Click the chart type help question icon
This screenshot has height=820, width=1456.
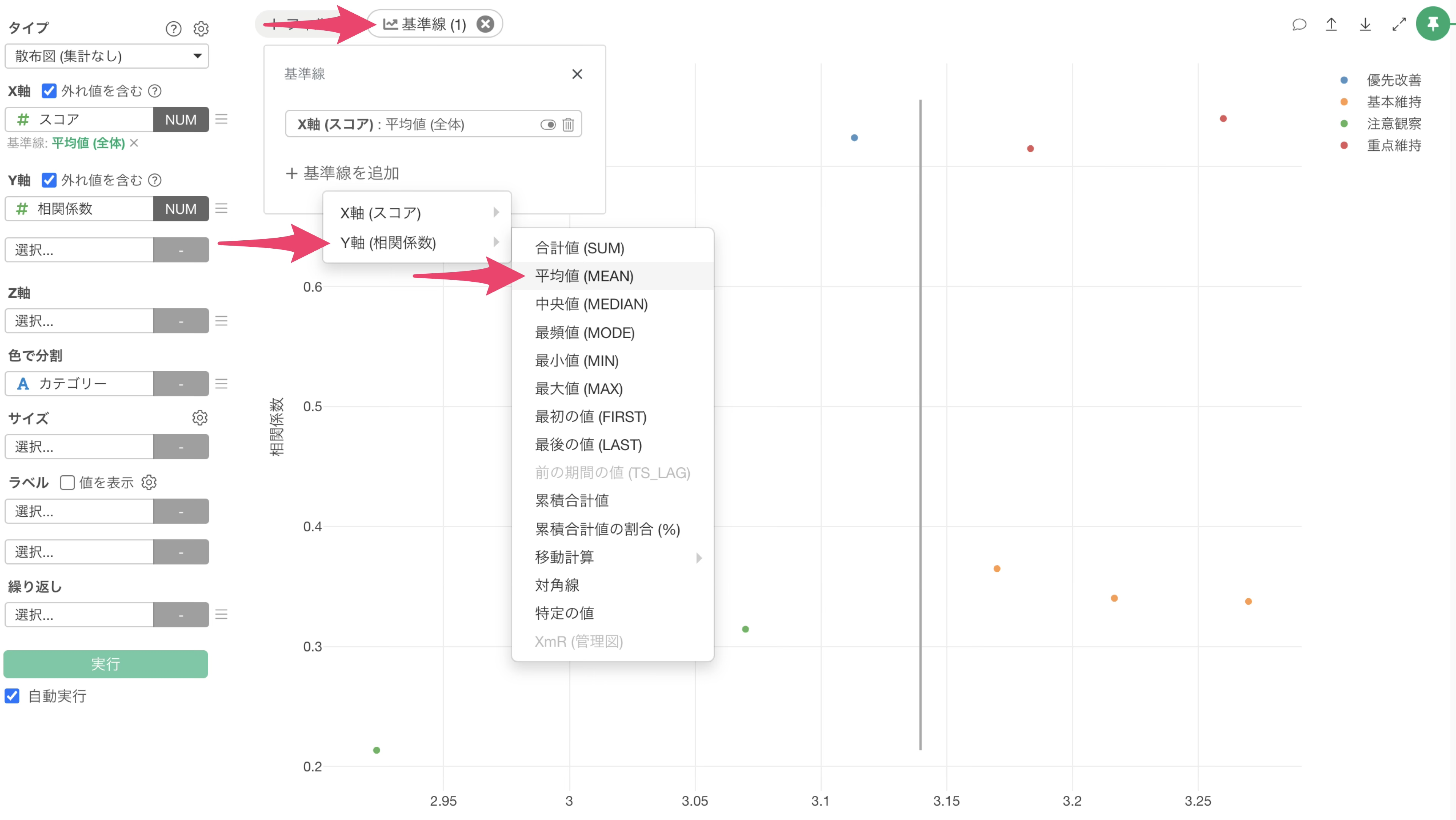pyautogui.click(x=173, y=28)
